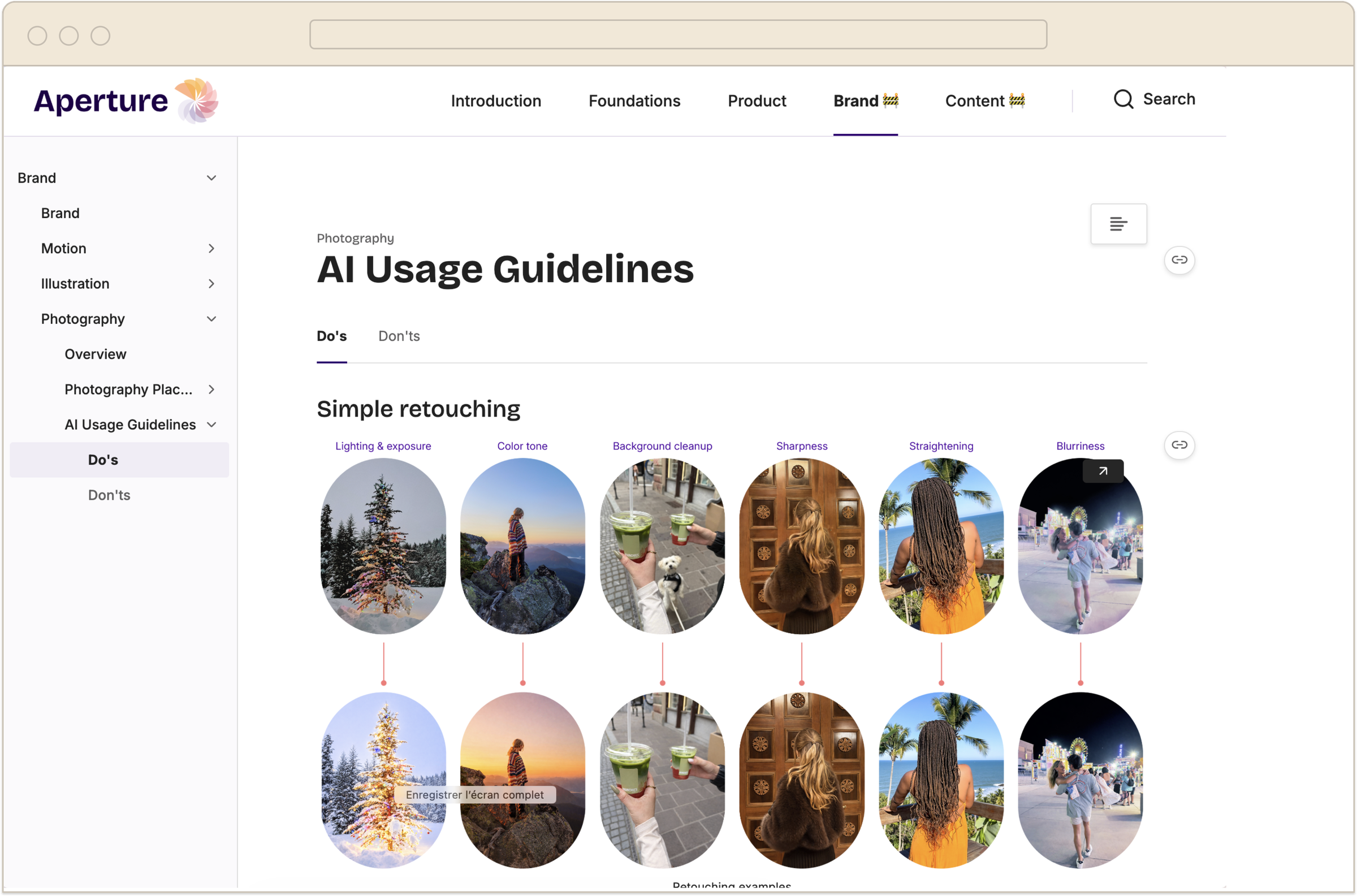Click the Aperture logo
The image size is (1357, 896).
click(126, 101)
